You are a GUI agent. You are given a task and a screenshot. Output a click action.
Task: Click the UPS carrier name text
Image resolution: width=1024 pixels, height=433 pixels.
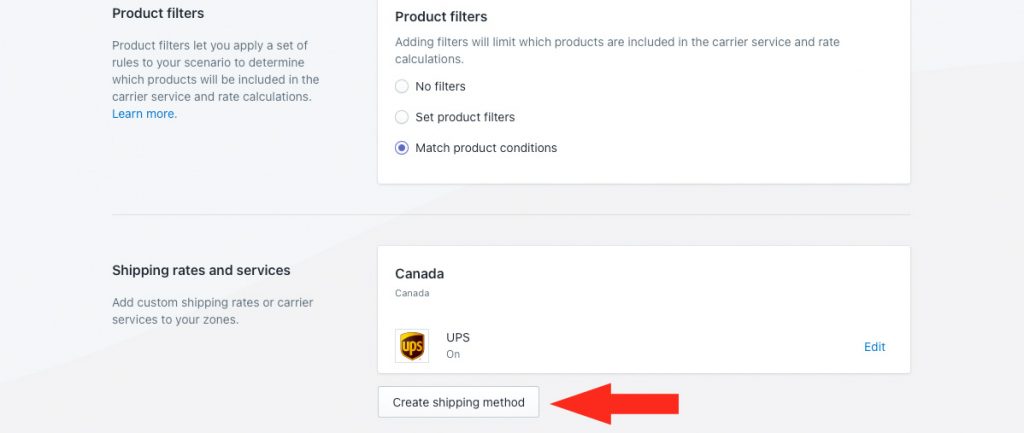coord(458,338)
